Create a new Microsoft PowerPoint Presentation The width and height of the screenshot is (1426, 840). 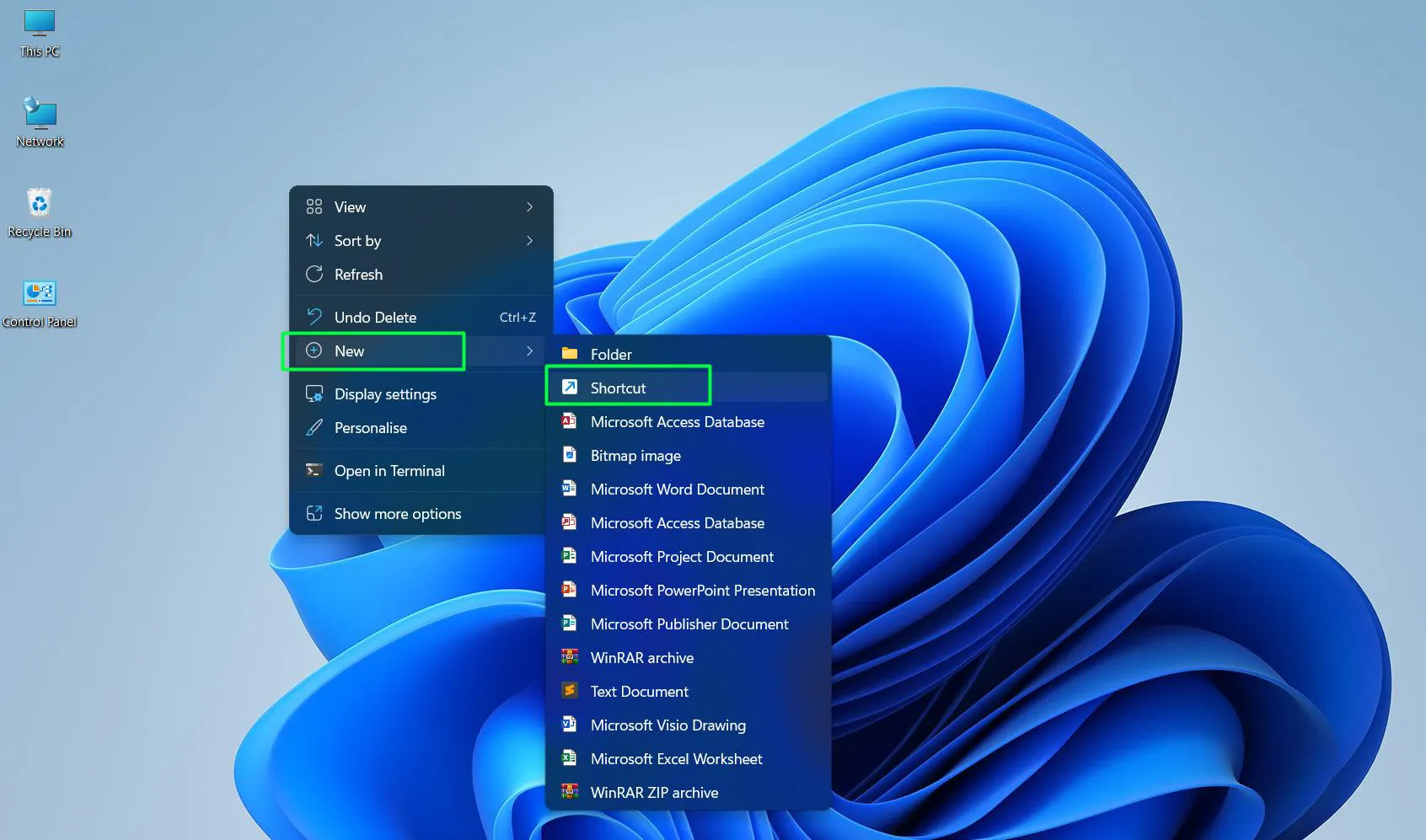coord(702,590)
